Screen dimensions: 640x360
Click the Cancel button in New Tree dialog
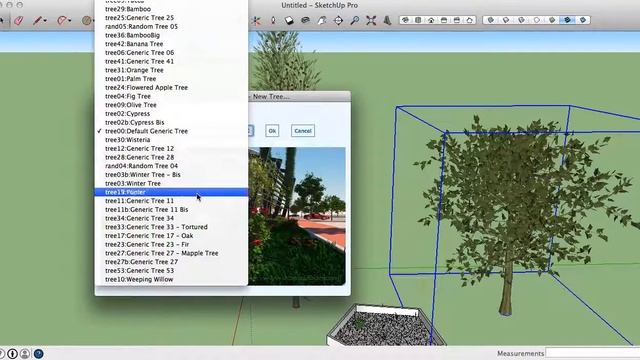point(303,131)
